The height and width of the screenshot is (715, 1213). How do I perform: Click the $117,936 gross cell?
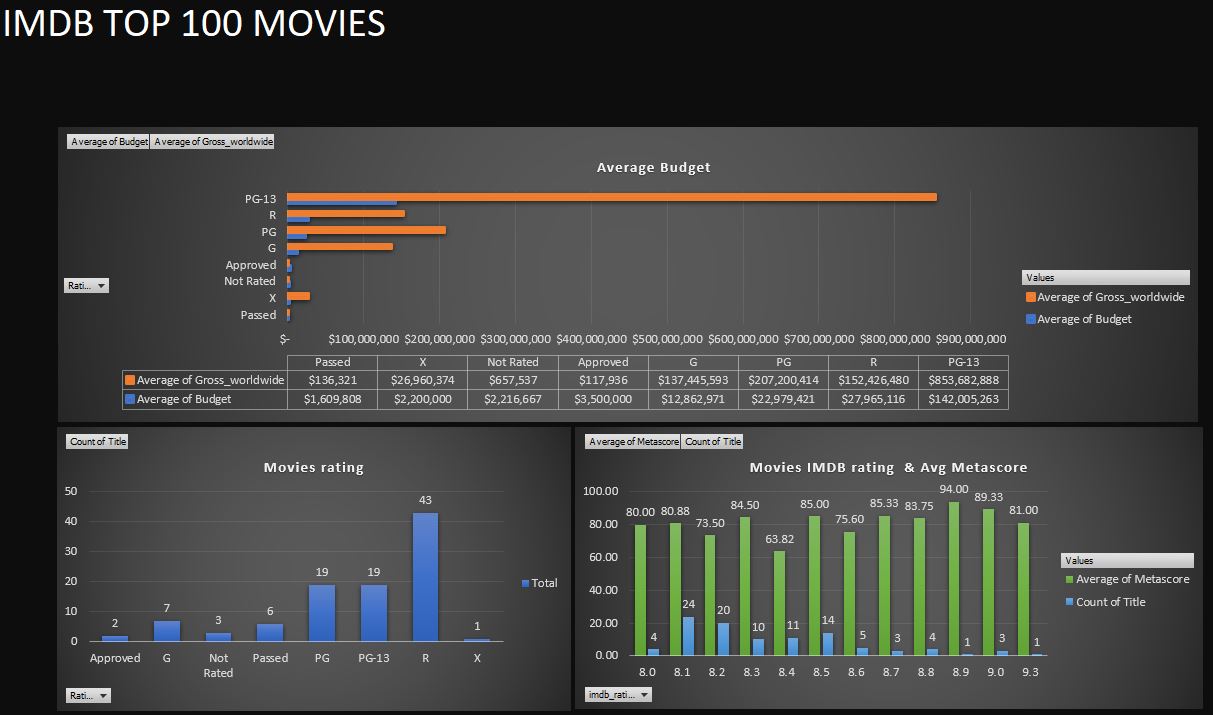[x=603, y=380]
